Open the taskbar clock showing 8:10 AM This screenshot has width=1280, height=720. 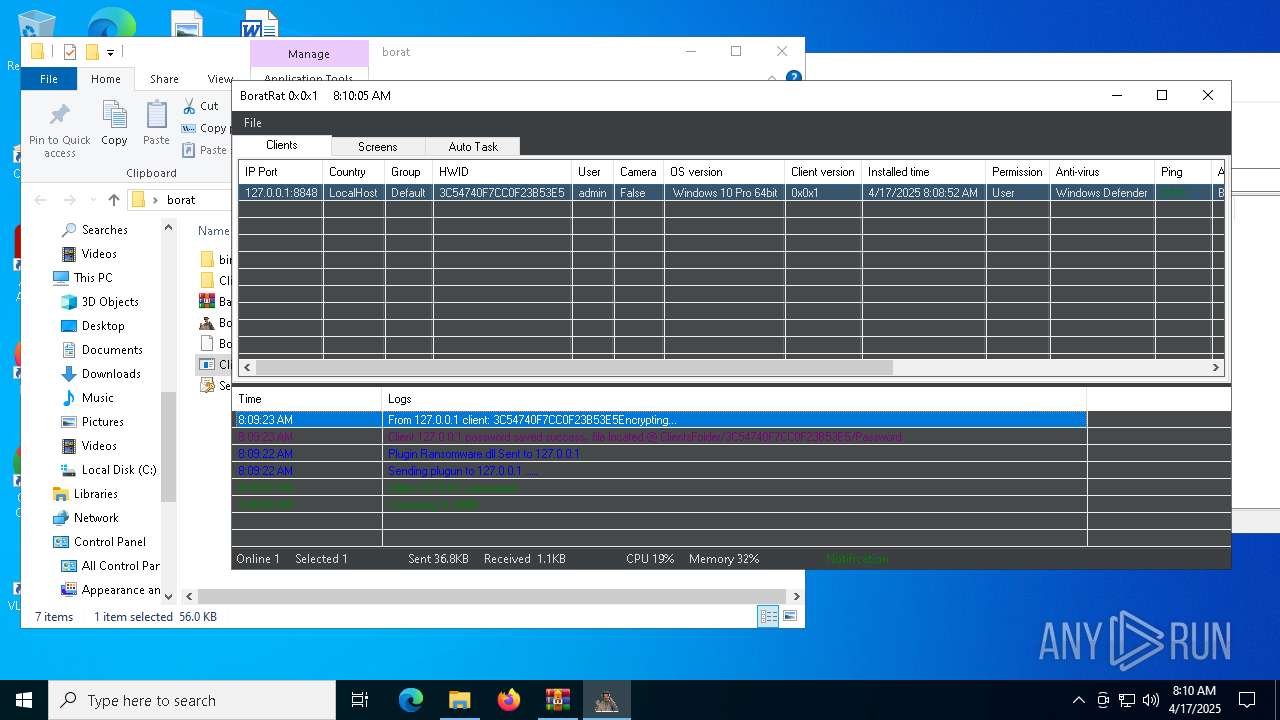coord(1194,700)
